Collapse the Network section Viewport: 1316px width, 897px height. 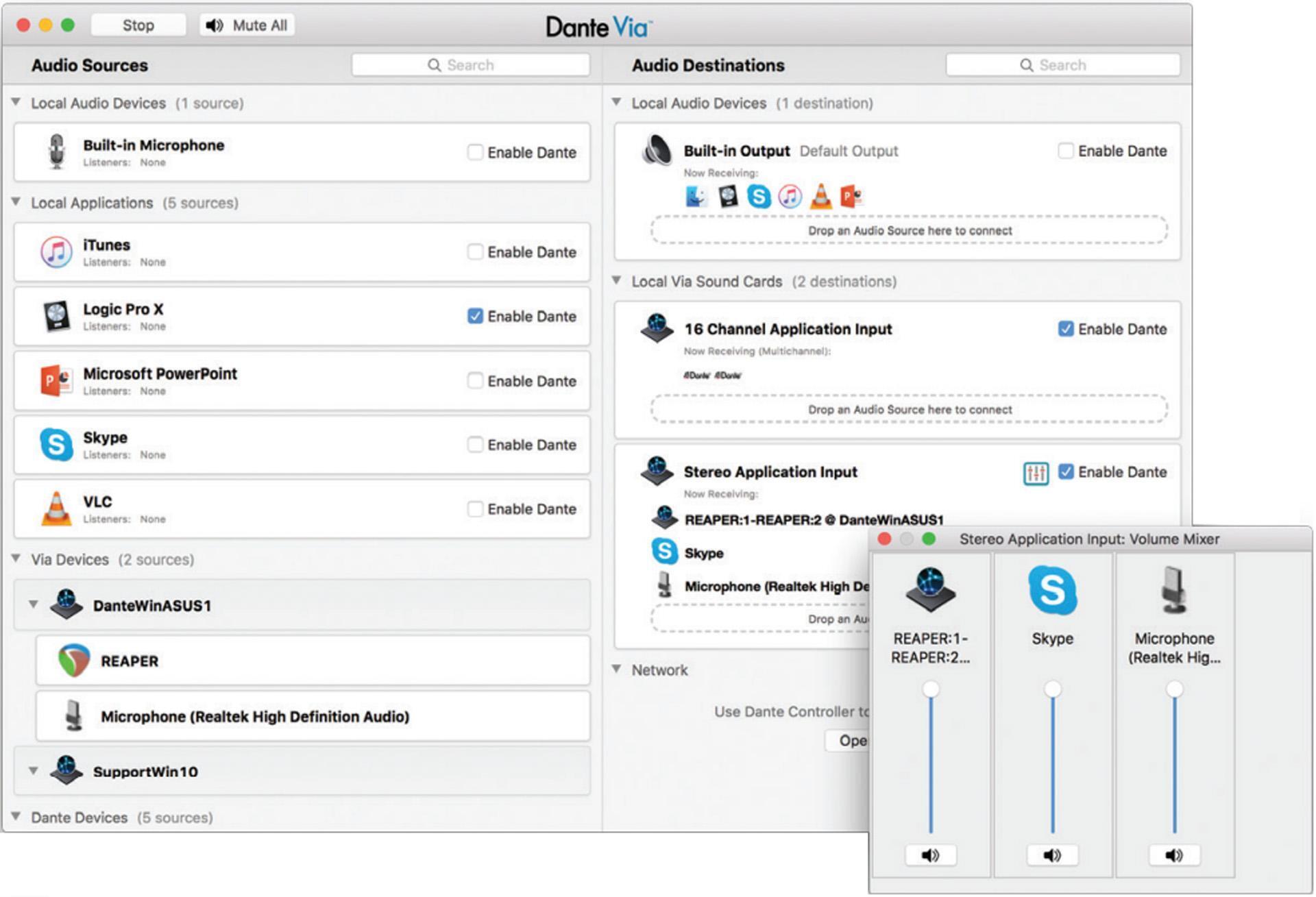[x=618, y=670]
